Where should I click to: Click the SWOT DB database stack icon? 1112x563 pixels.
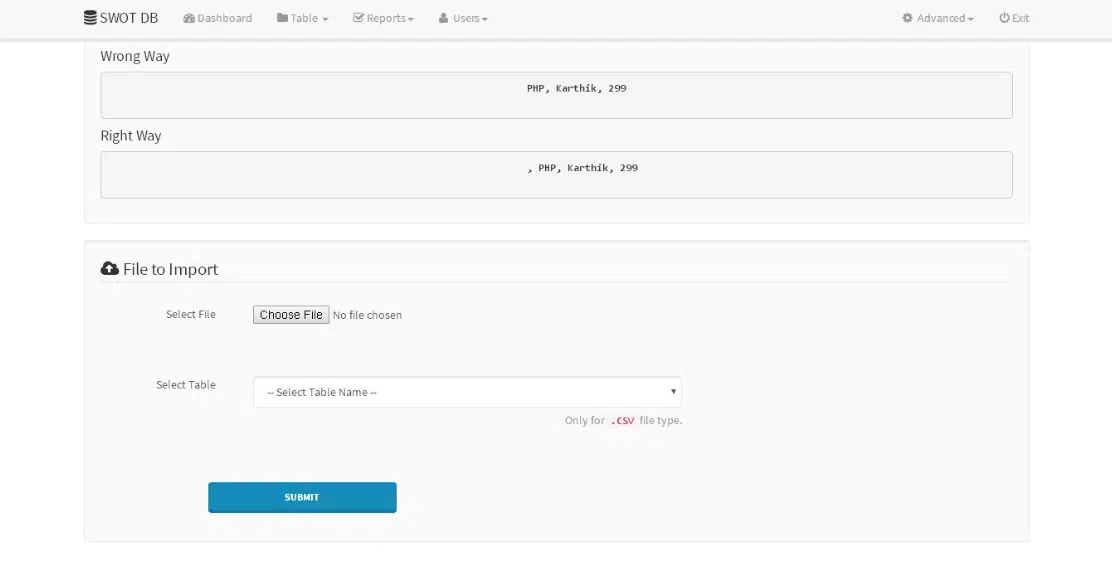[91, 18]
